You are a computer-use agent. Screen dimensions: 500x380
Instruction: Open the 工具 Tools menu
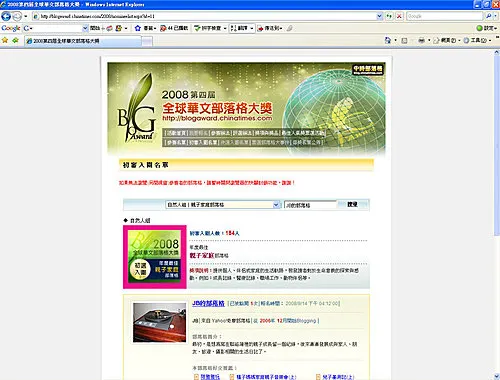tap(477, 40)
